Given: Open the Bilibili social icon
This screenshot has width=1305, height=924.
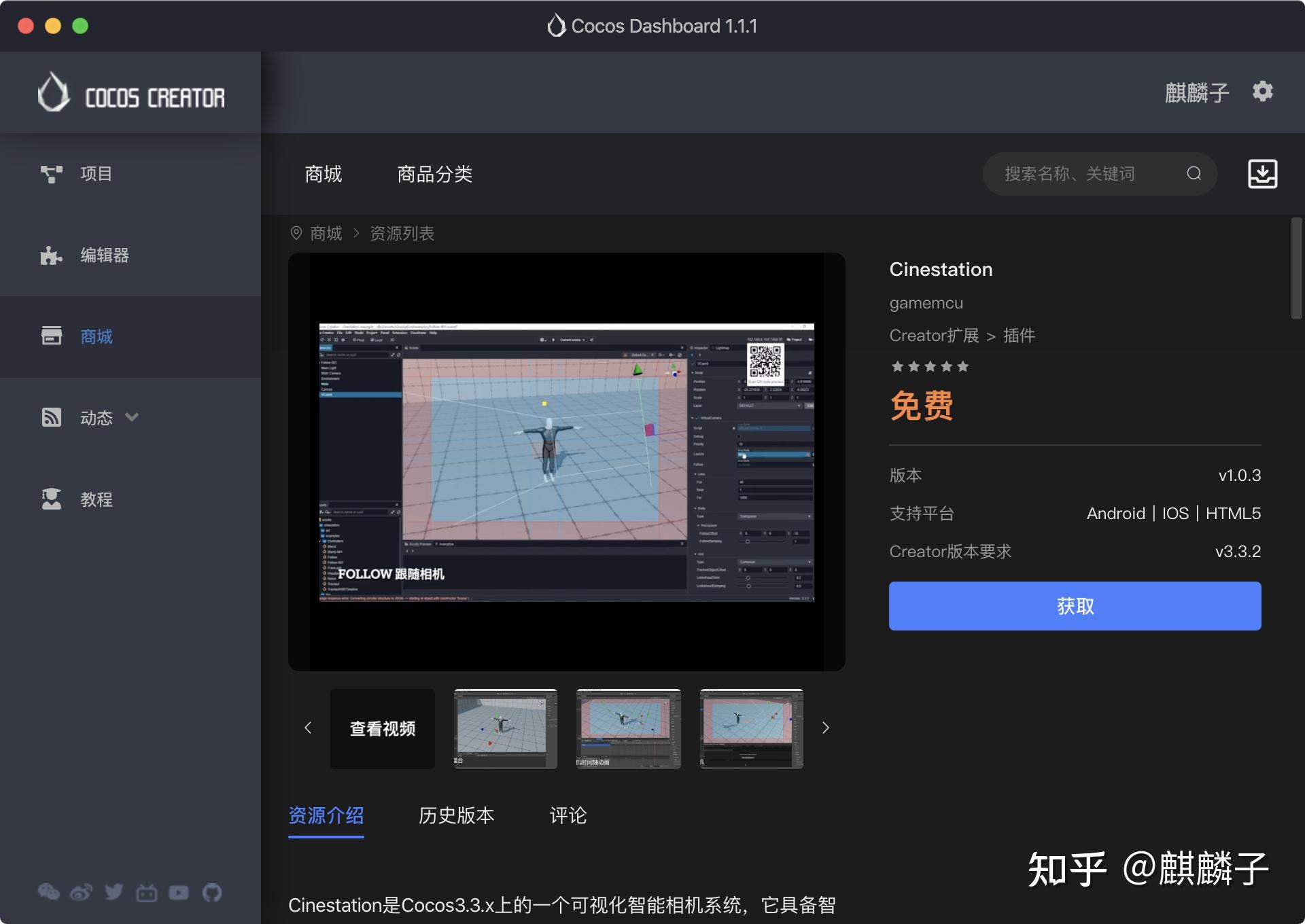Looking at the screenshot, I should click(x=146, y=893).
